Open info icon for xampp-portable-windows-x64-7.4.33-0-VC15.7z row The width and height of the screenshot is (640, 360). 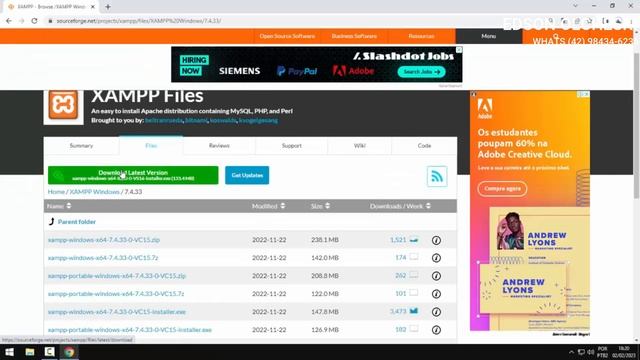436,294
